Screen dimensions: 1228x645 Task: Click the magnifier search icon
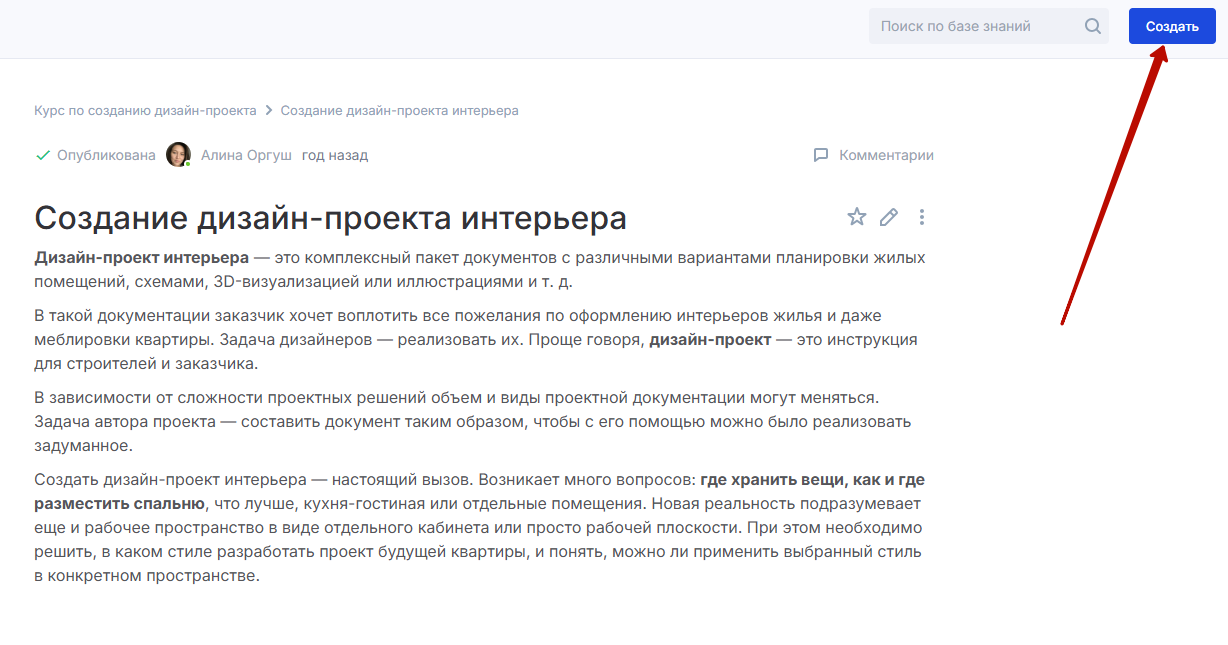click(1092, 27)
